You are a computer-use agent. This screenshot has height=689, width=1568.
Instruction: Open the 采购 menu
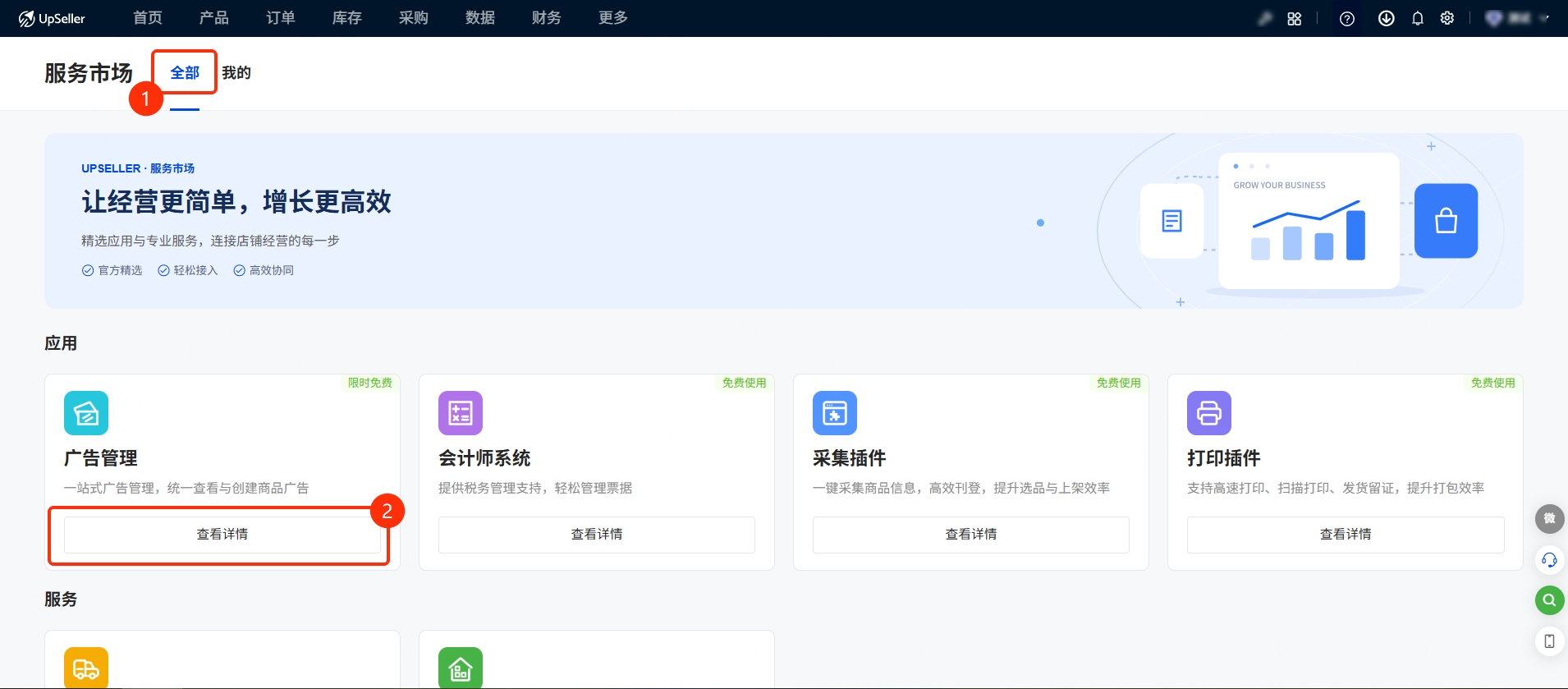tap(414, 18)
